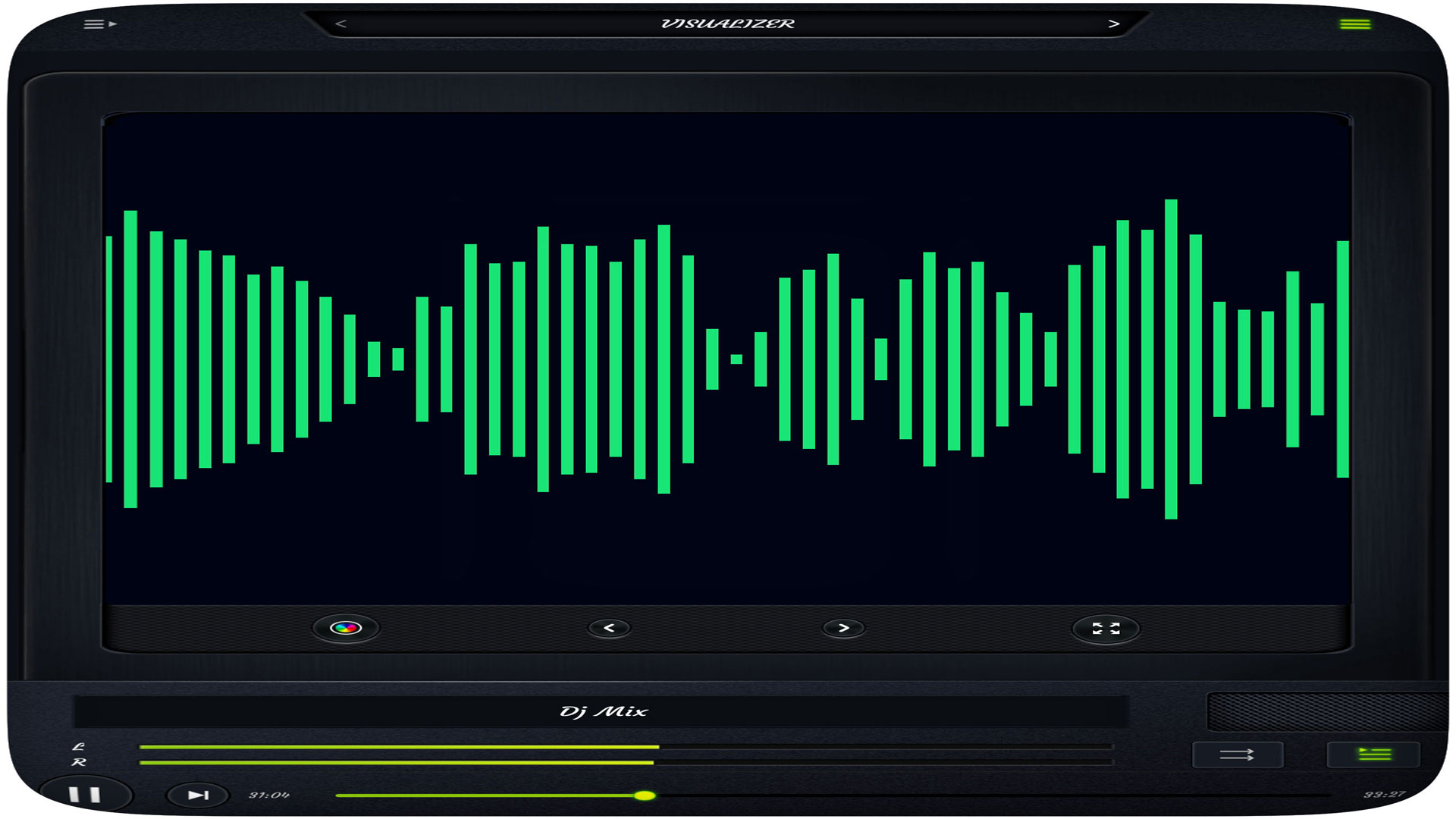Click the skip-to-next-track icon
Viewport: 1456px width, 819px height.
(196, 794)
